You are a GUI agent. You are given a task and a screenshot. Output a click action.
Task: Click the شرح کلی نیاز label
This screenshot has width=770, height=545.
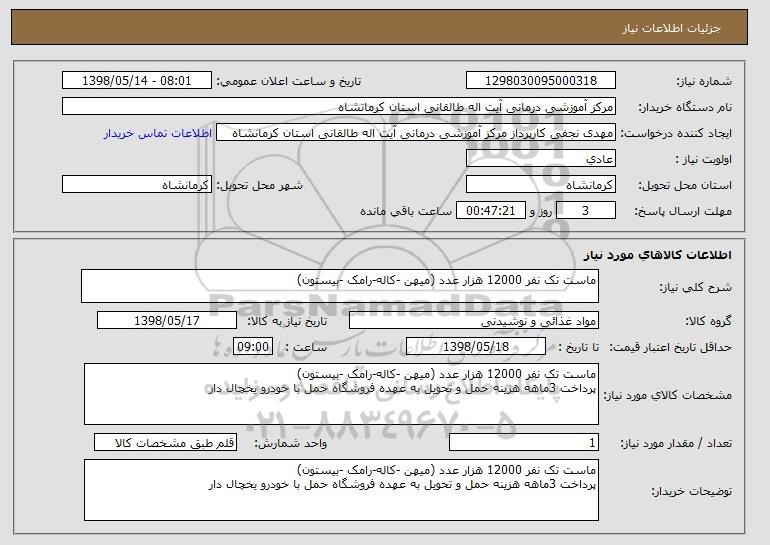(x=695, y=287)
